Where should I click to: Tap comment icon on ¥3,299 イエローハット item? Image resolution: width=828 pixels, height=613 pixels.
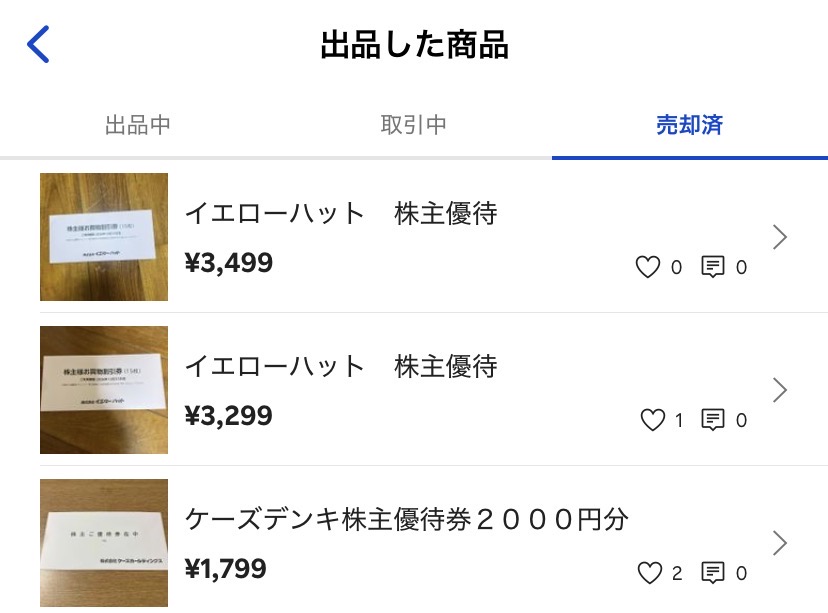click(x=713, y=420)
